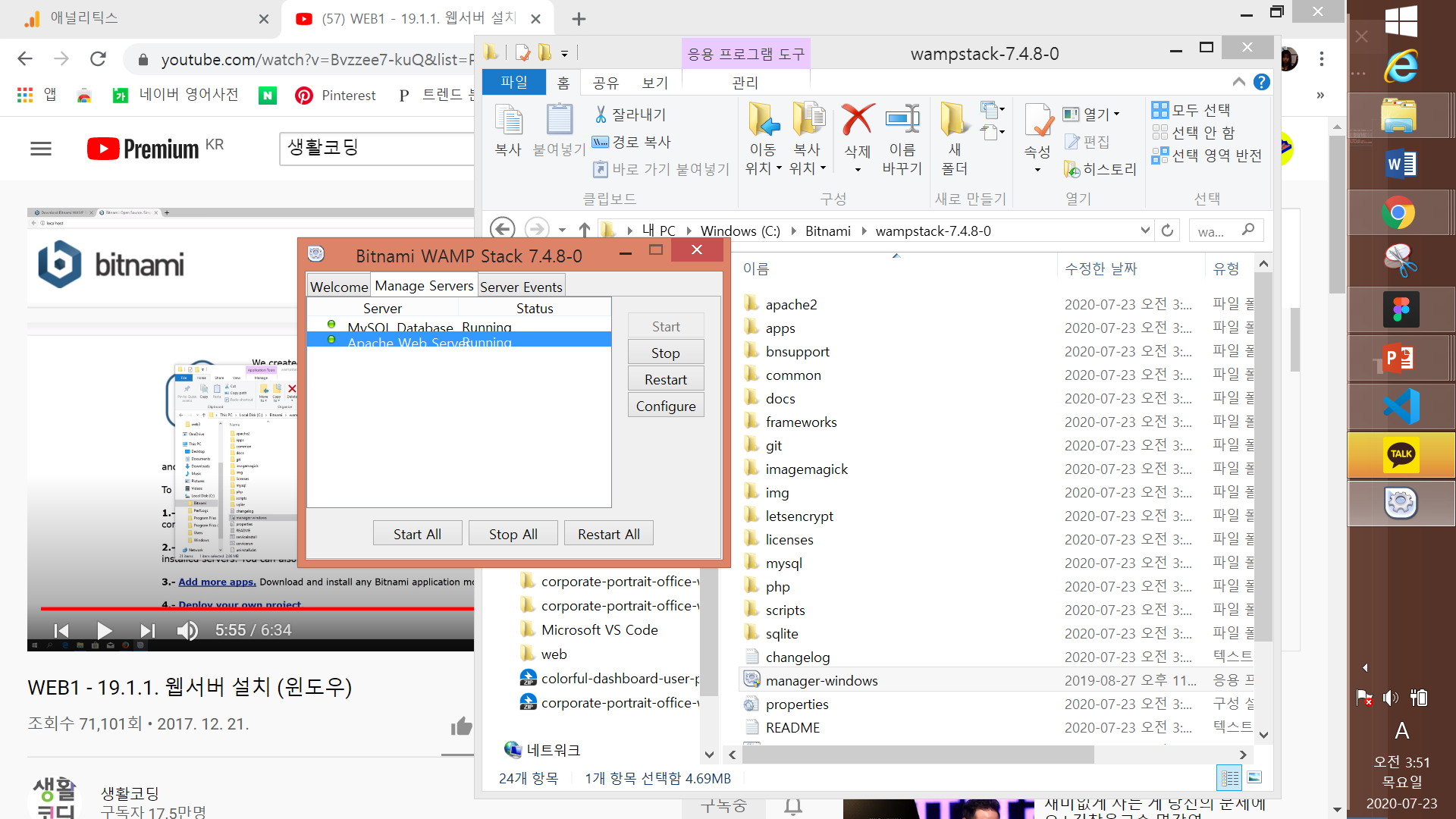The height and width of the screenshot is (819, 1456).
Task: Click the Explorer search box
Action: point(1226,231)
